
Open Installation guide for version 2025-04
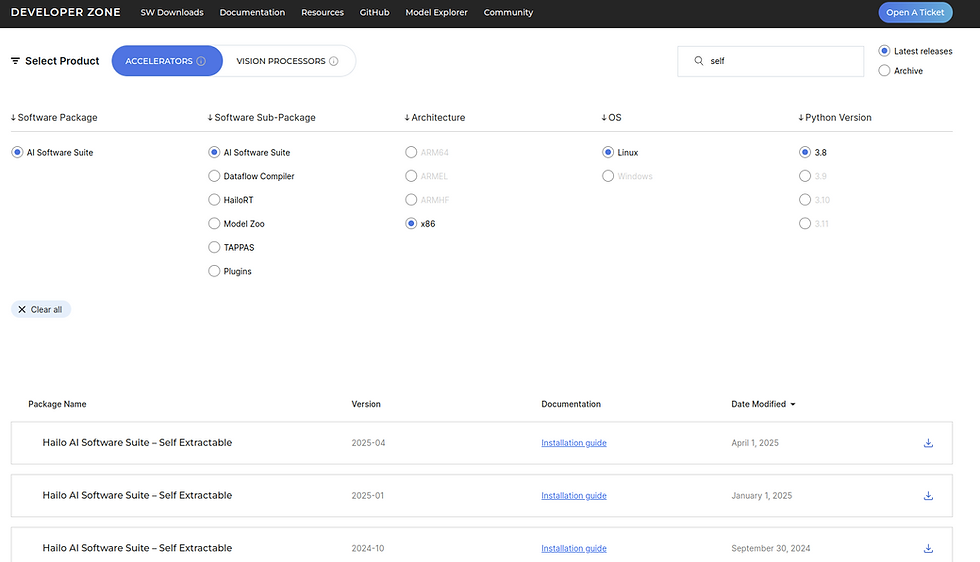[x=574, y=443]
